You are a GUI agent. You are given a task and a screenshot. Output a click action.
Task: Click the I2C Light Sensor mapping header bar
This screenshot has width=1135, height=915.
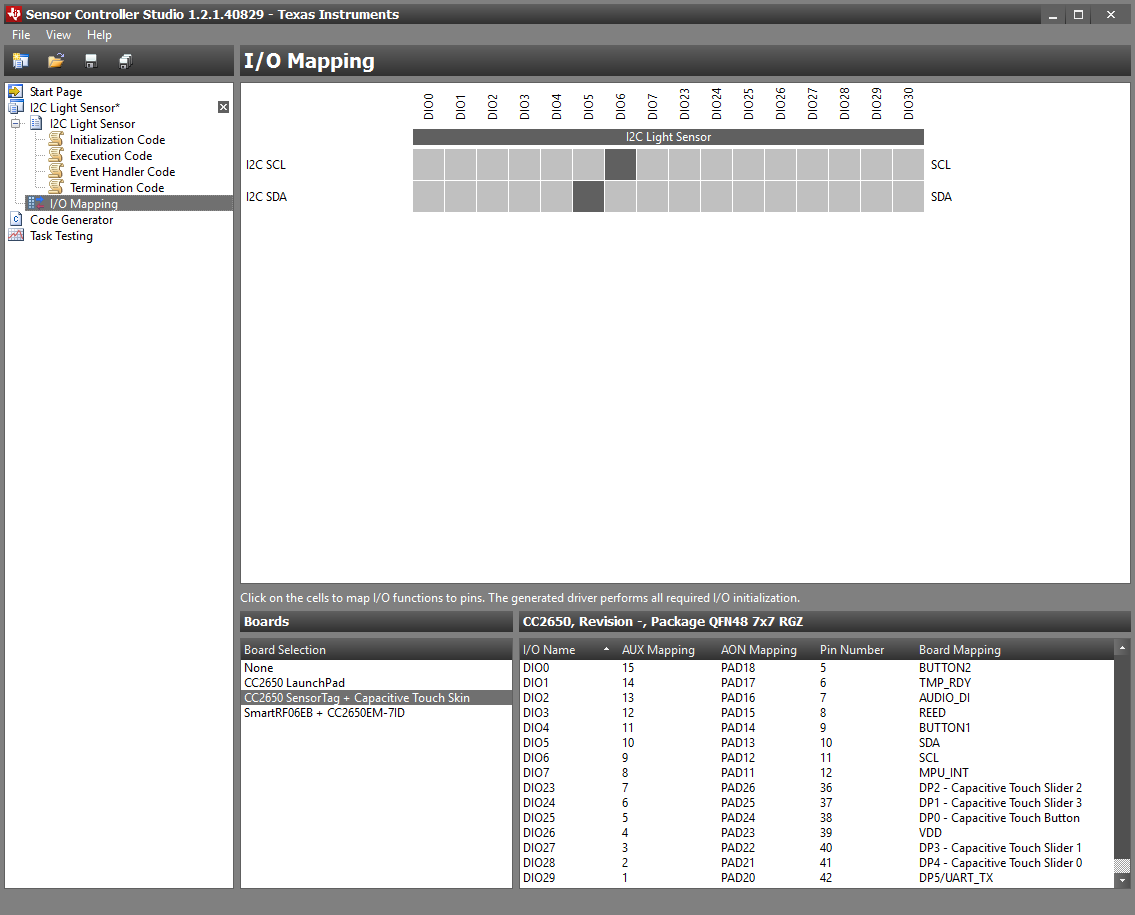(x=668, y=137)
